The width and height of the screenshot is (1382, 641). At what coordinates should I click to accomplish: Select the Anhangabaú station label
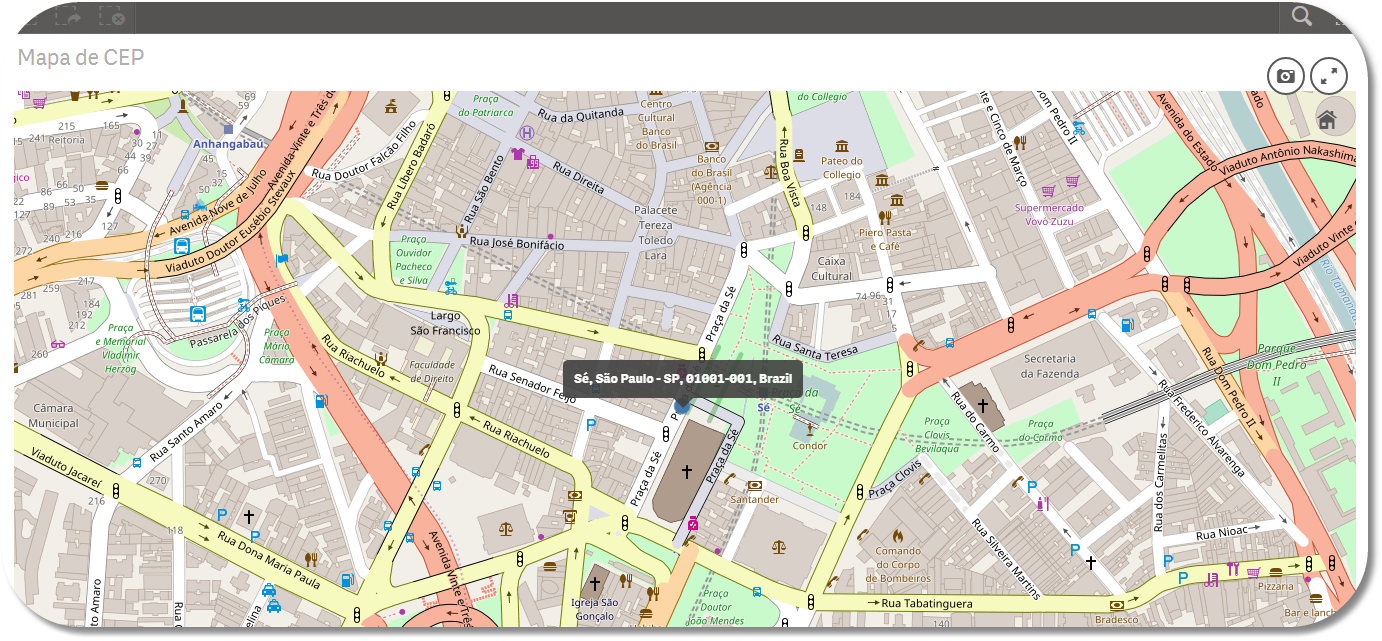tap(227, 144)
